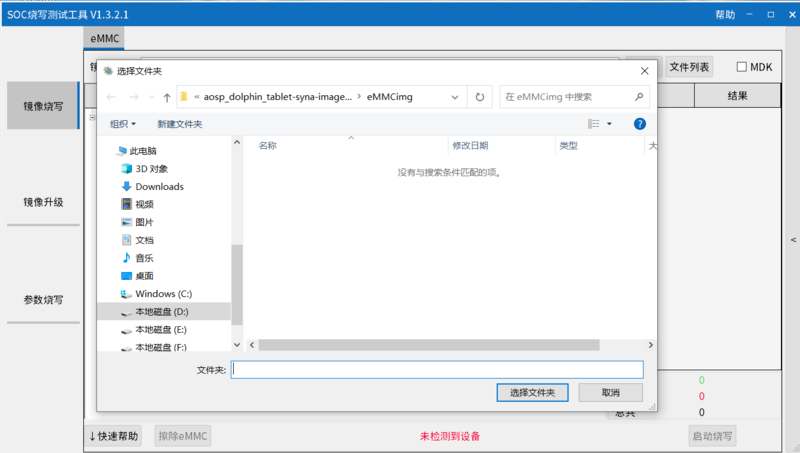Open the blue help icon in dialog
800x453 pixels.
(x=640, y=124)
